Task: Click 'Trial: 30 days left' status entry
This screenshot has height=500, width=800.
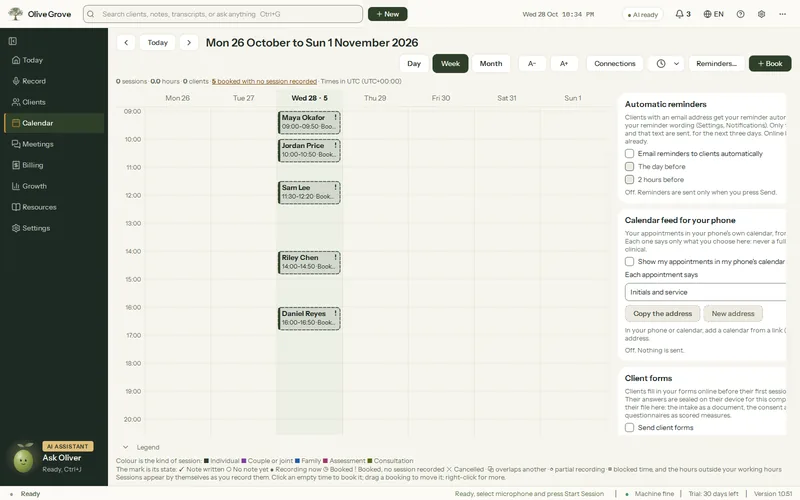Action: pos(713,494)
